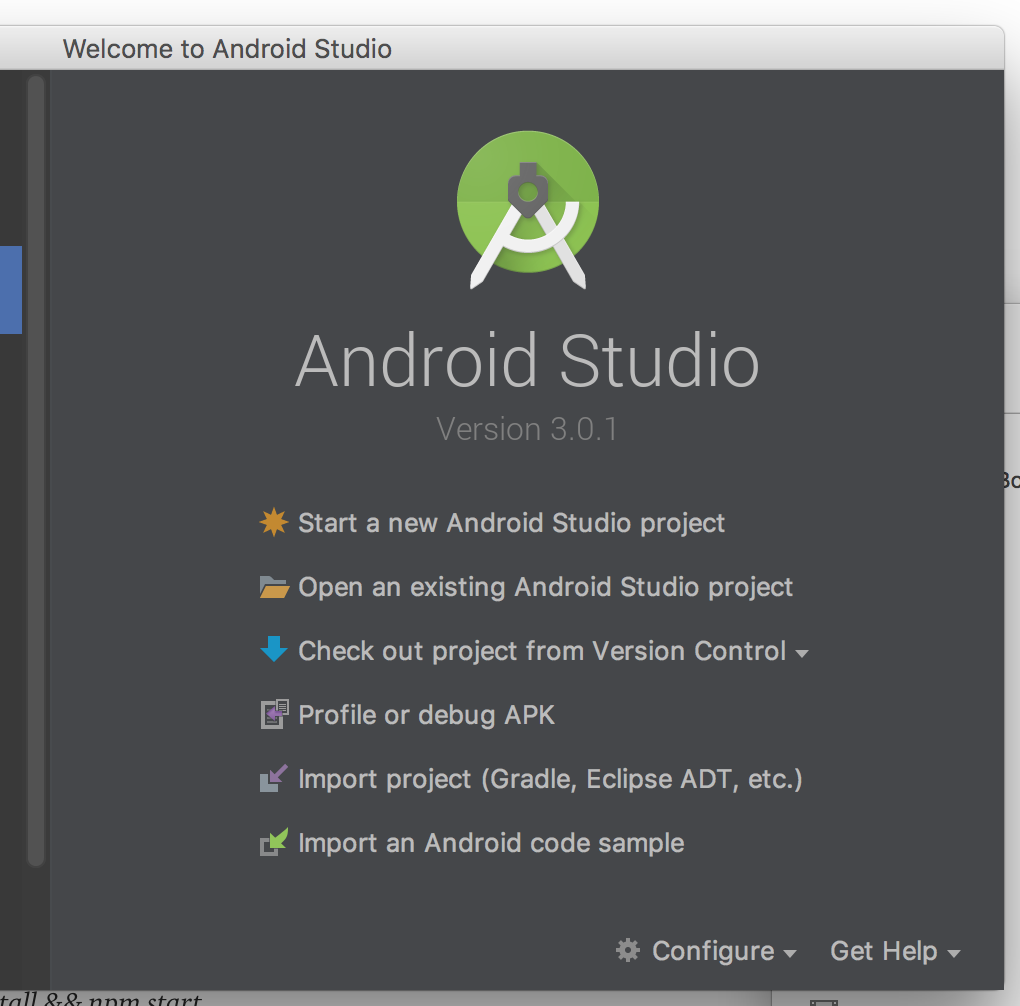Select the new project star icon

(x=273, y=522)
